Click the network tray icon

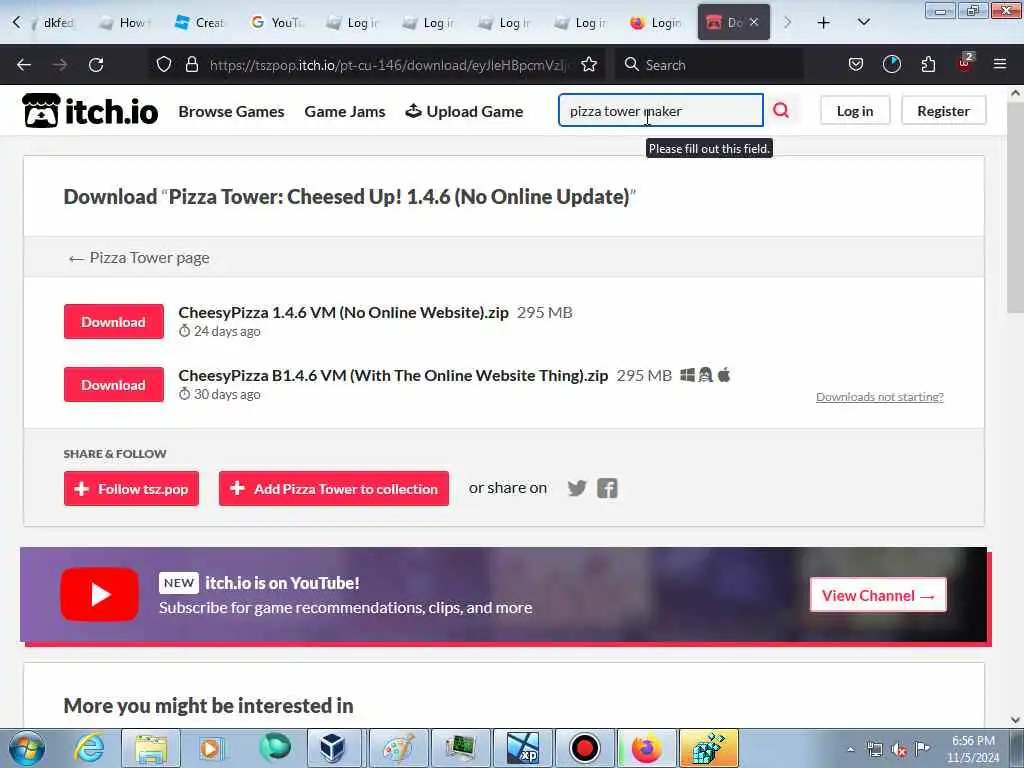tap(874, 750)
